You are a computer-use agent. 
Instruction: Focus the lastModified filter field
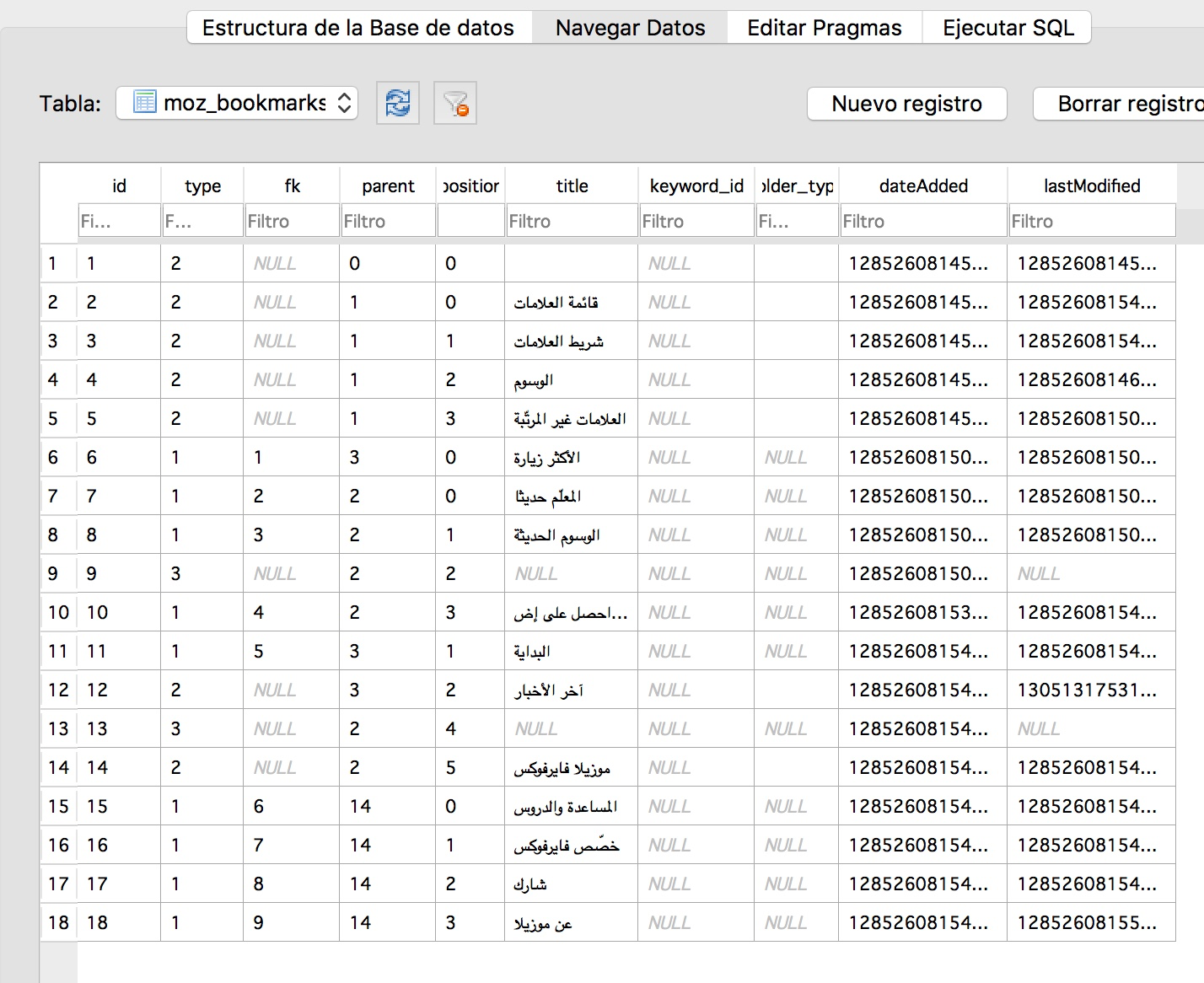click(1091, 221)
